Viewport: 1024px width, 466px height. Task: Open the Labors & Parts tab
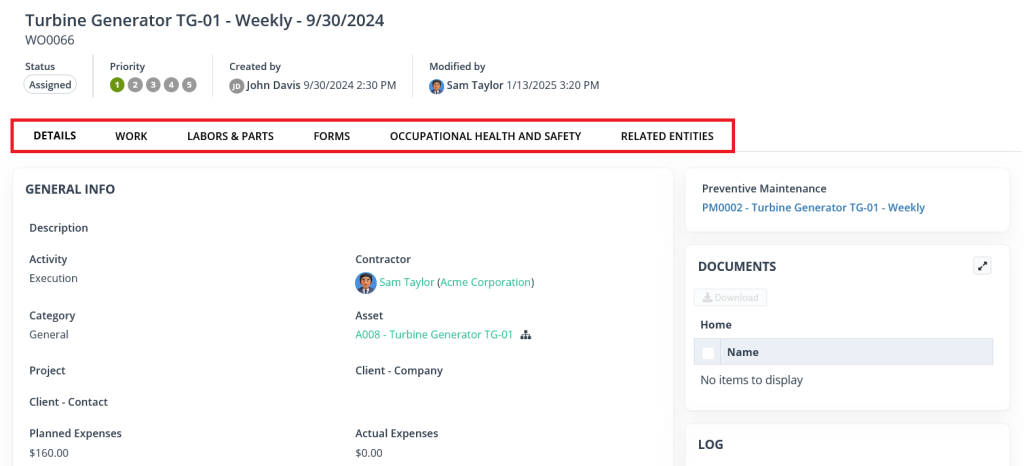(230, 136)
